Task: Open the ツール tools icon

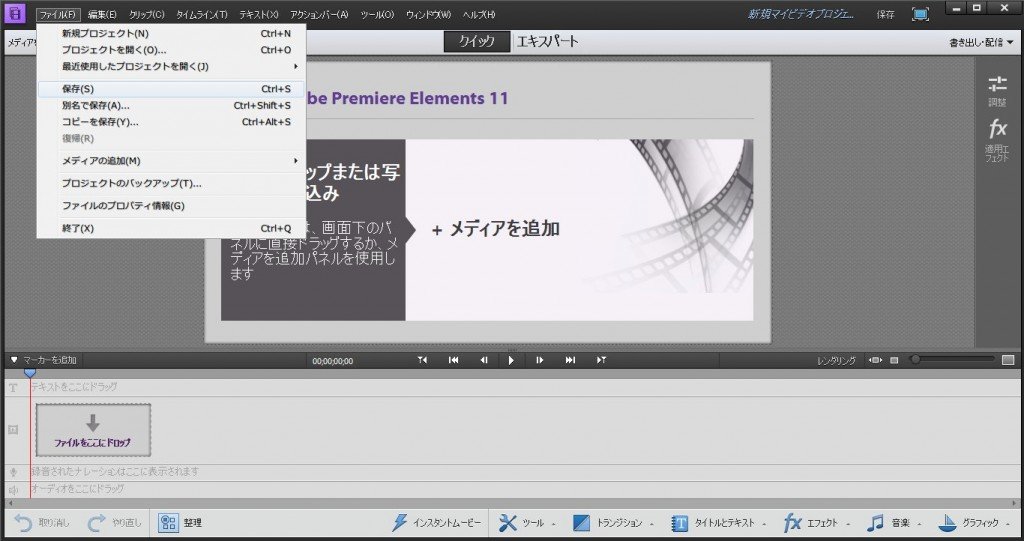Action: pos(507,523)
